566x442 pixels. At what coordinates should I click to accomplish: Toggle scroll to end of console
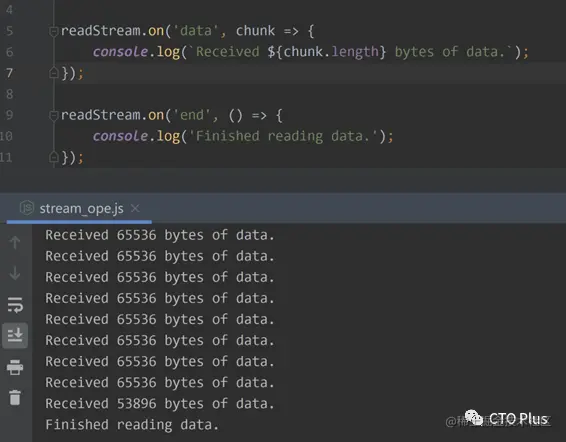point(15,335)
